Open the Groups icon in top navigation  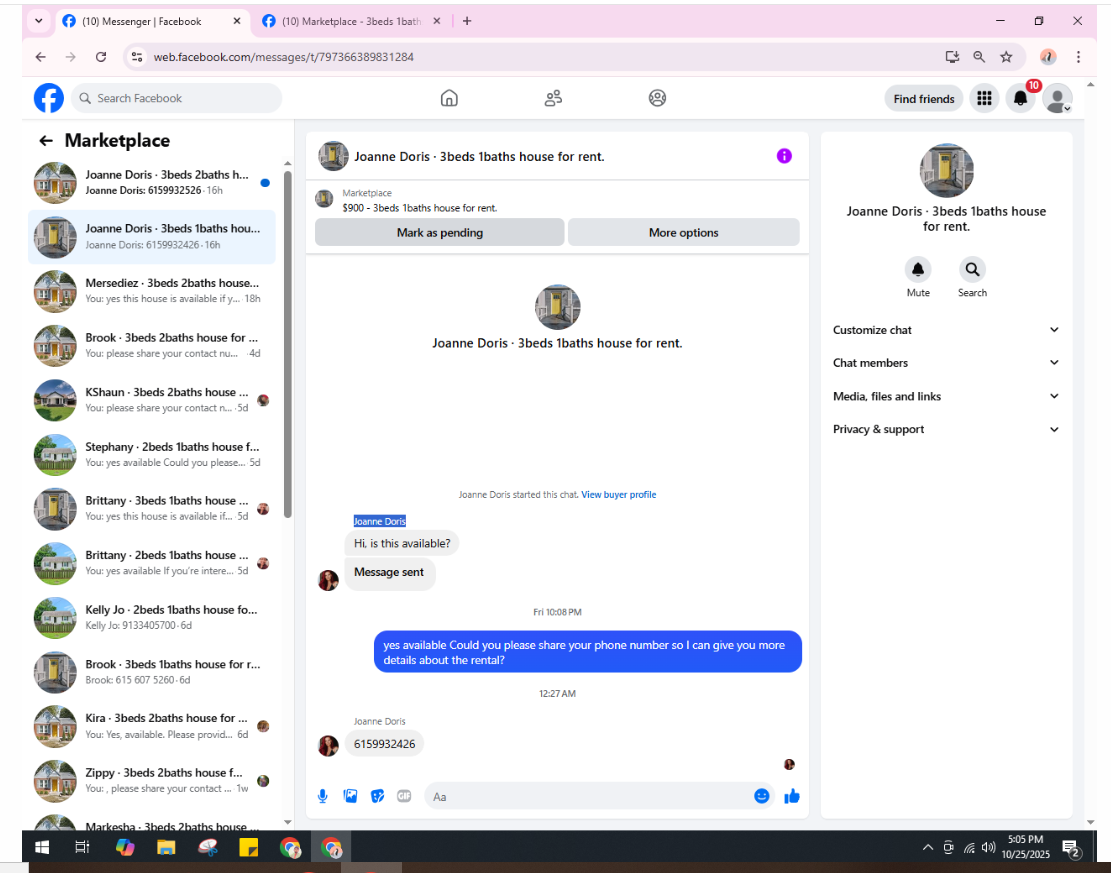point(658,98)
